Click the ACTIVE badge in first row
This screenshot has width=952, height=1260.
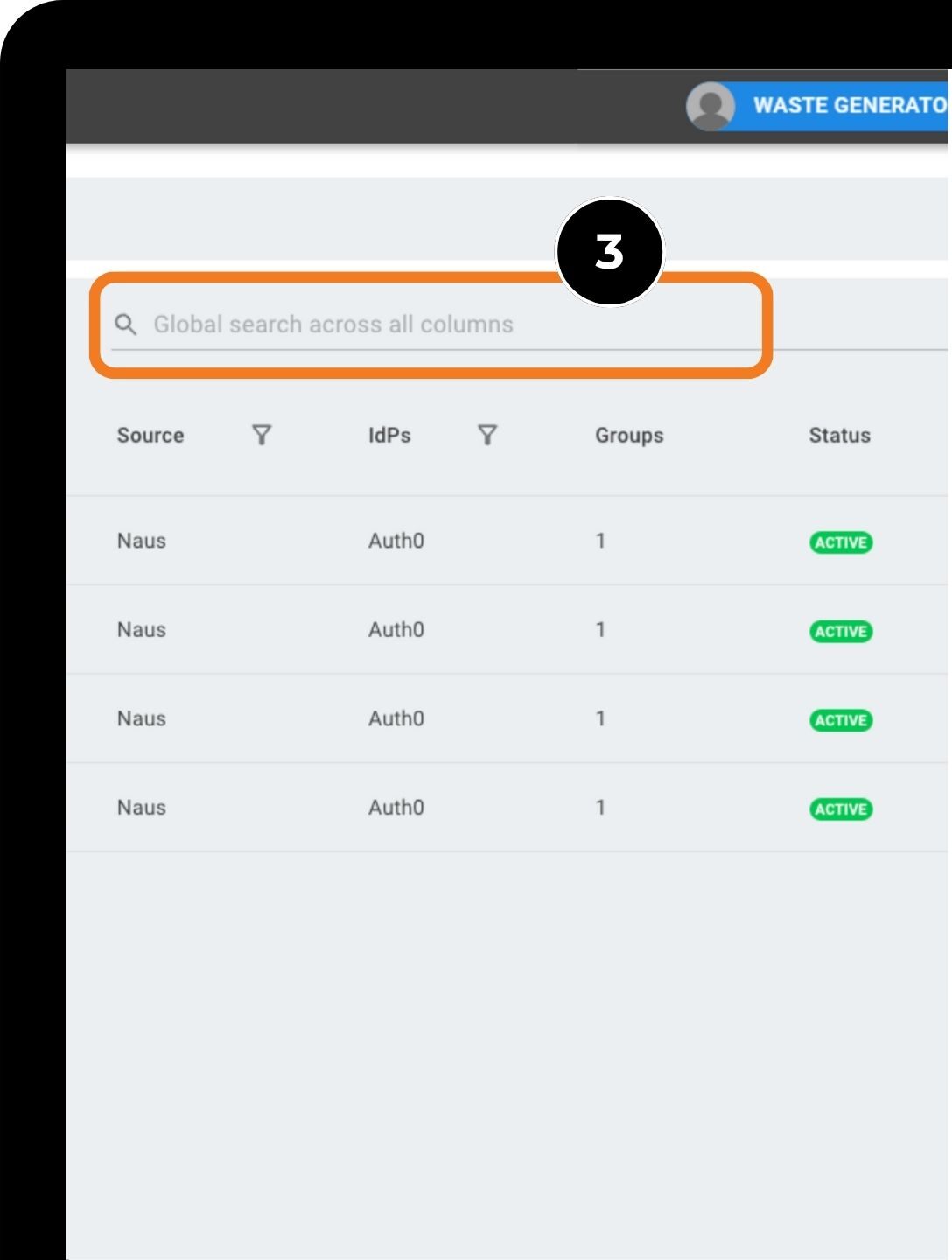841,542
